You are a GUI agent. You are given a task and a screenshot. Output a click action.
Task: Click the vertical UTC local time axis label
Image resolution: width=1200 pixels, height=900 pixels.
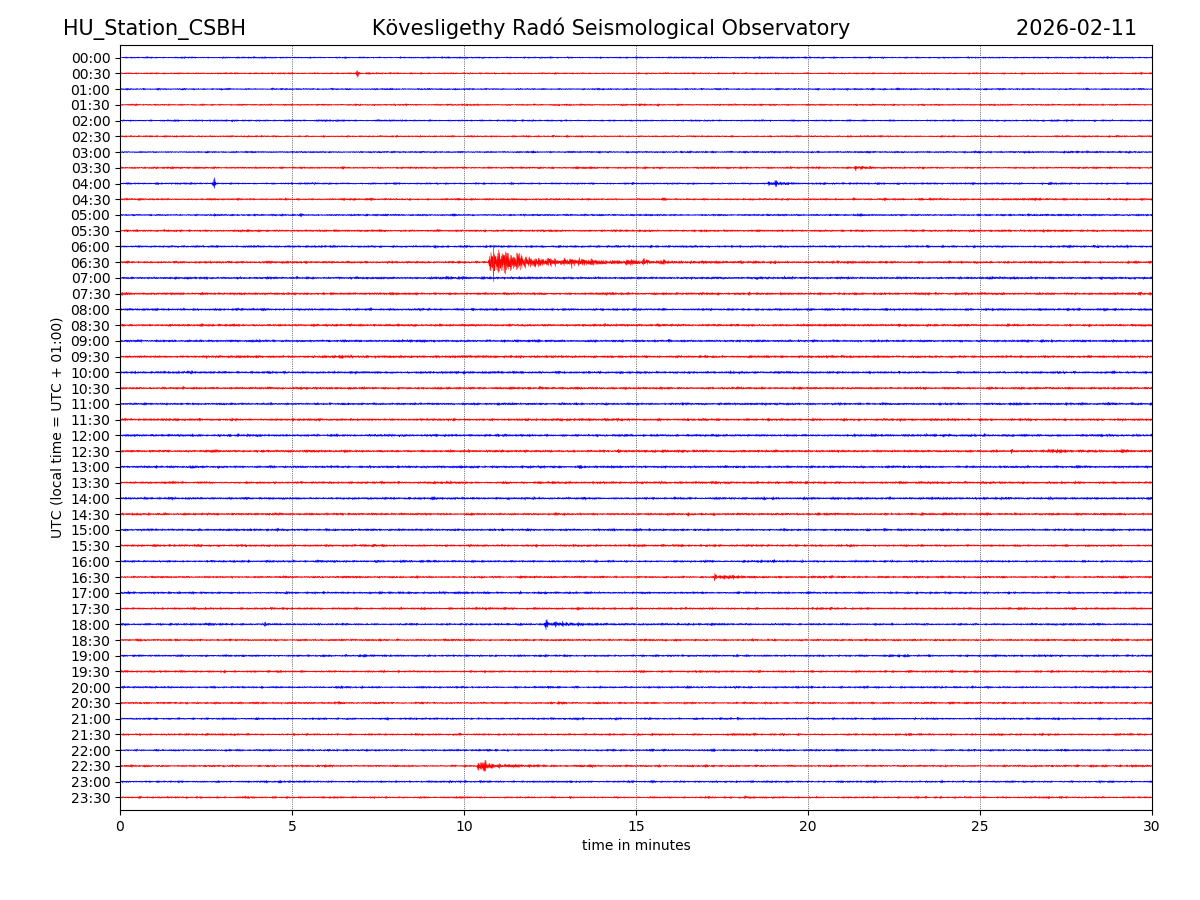[x=57, y=427]
